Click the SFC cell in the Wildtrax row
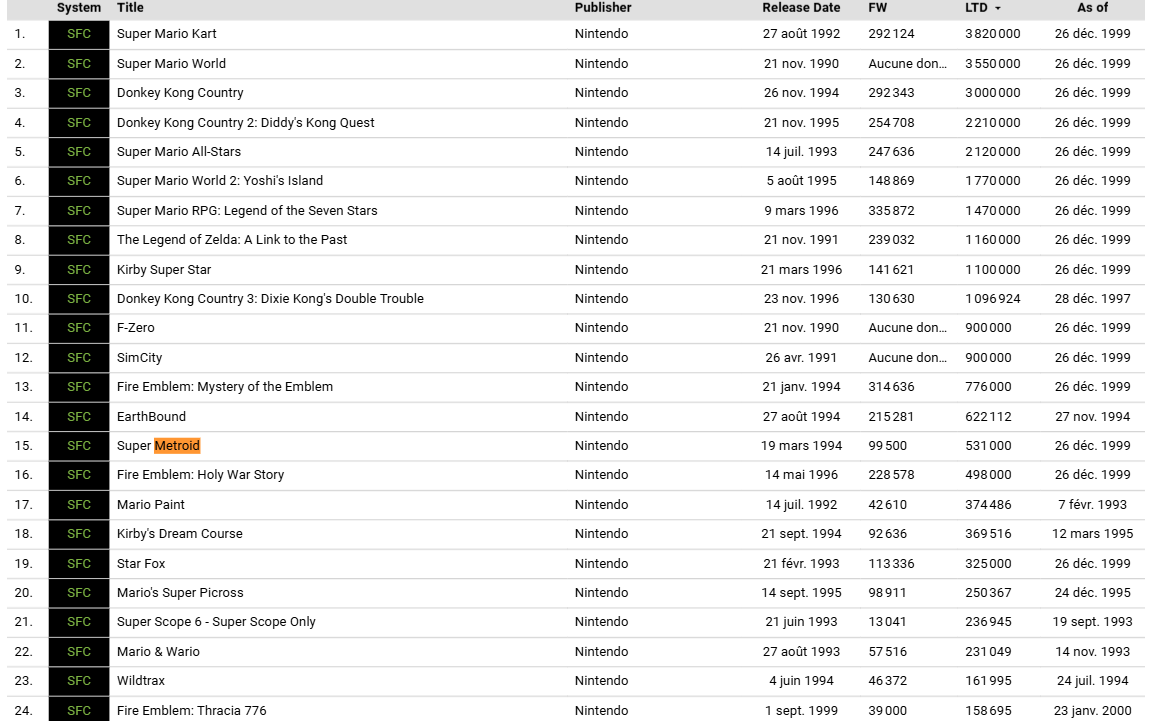1149x721 pixels. coord(79,681)
